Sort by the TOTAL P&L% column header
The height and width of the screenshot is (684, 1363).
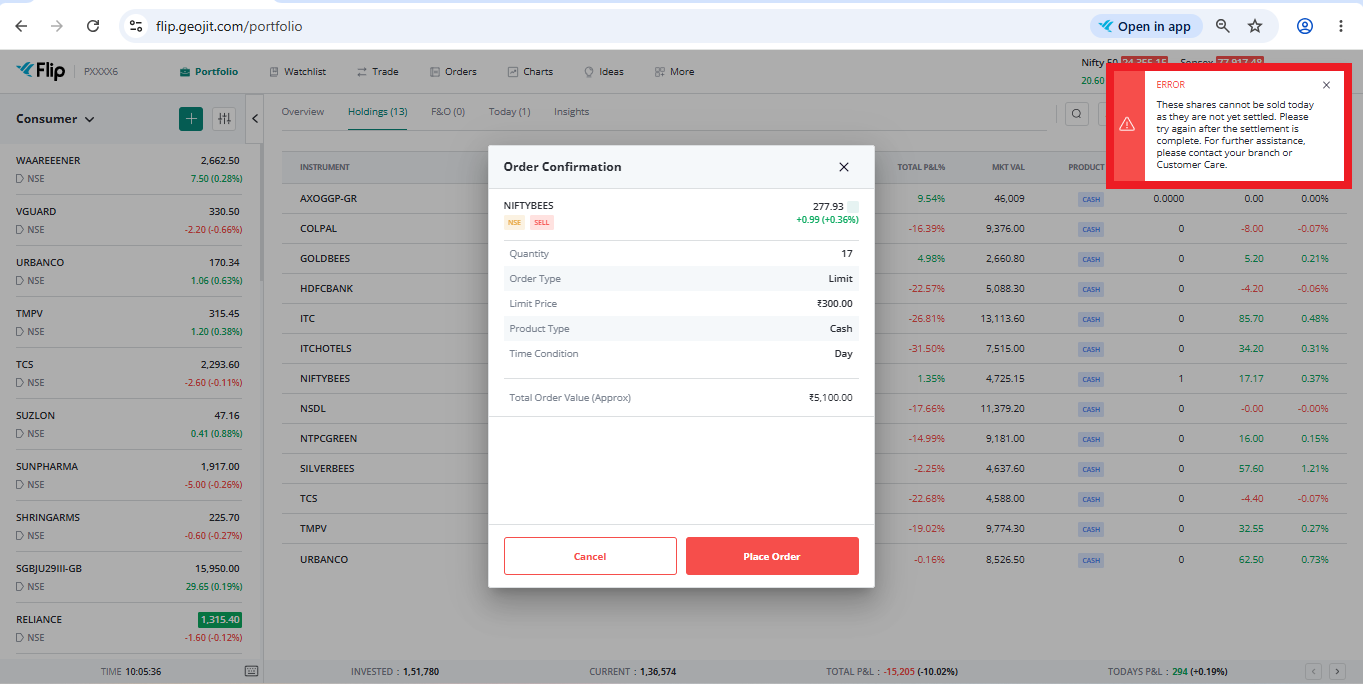click(x=921, y=167)
